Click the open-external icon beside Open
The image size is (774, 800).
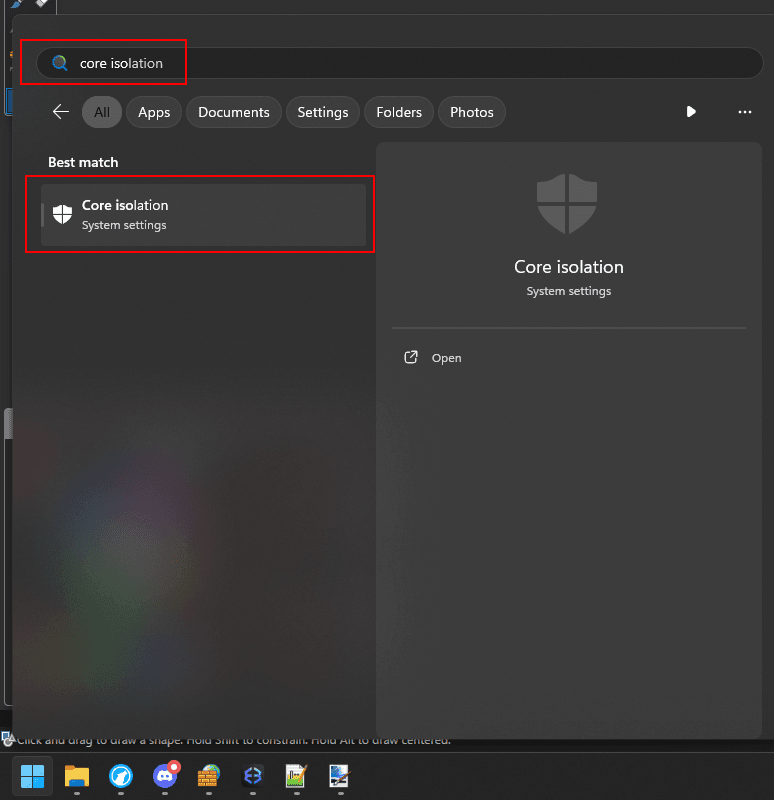point(411,357)
